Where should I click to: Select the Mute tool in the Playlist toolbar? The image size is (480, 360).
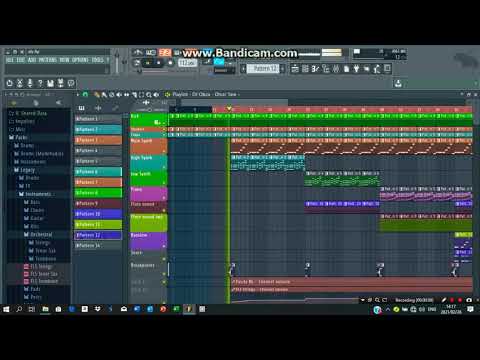pos(119,95)
